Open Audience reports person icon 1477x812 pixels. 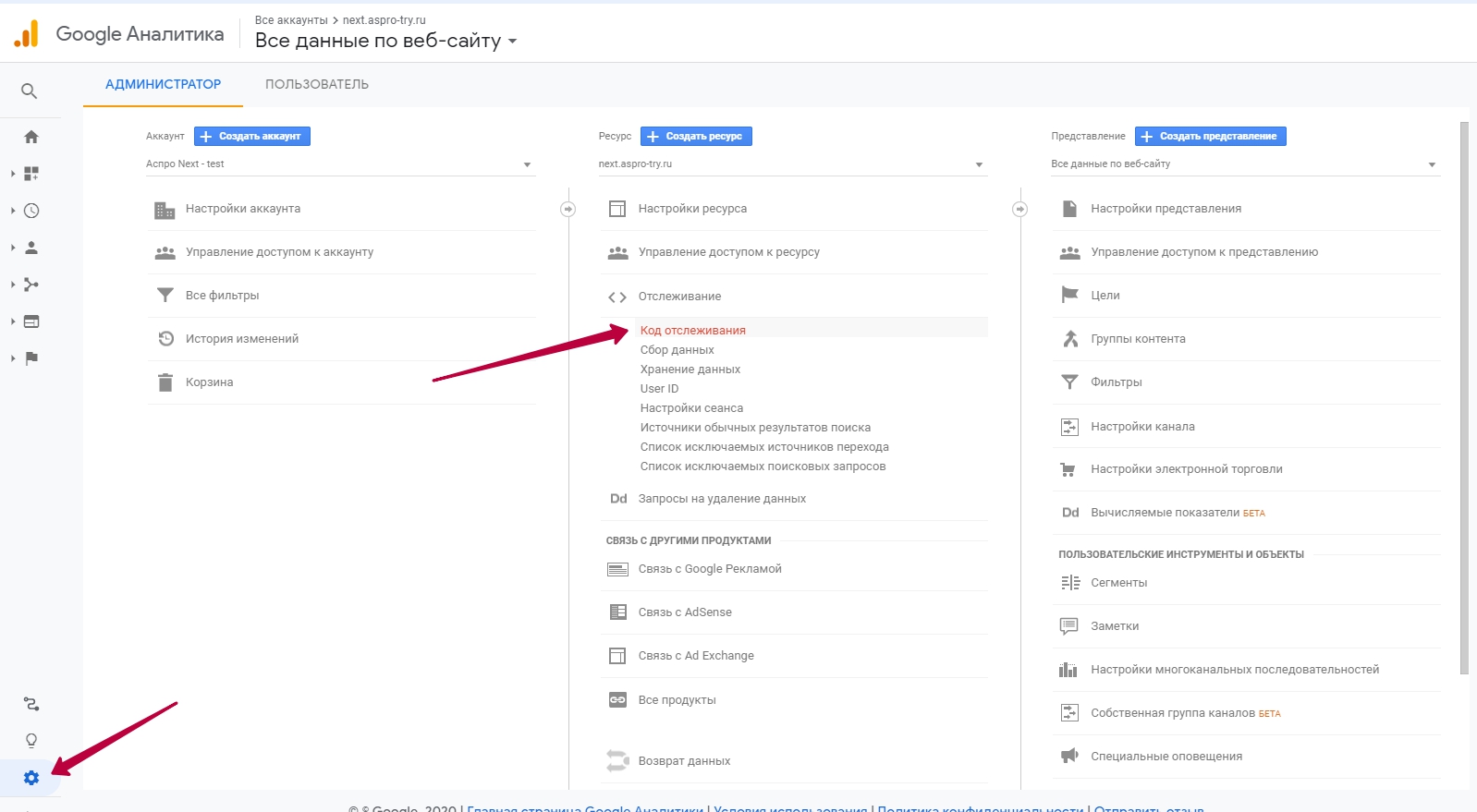click(x=31, y=248)
